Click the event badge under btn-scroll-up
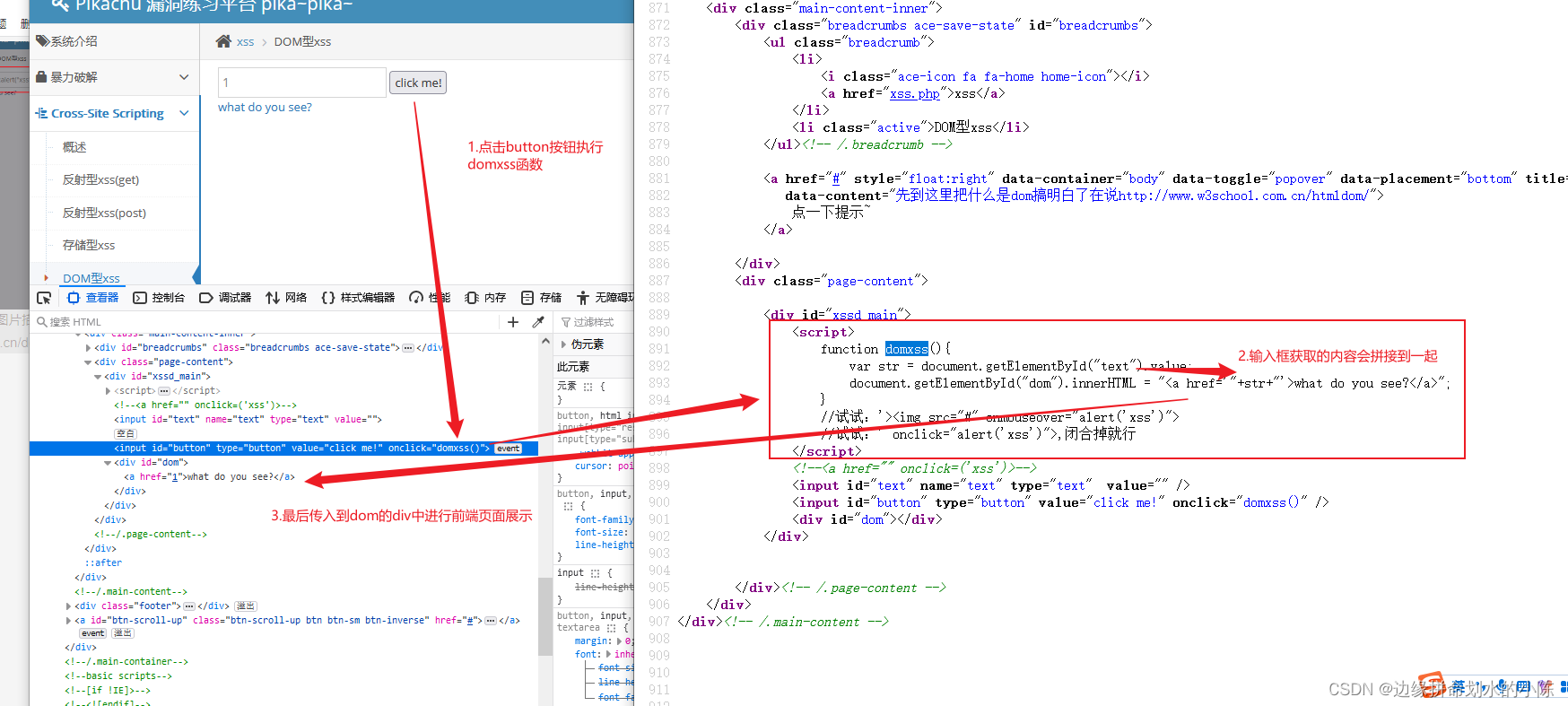This screenshot has height=706, width=1568. (93, 633)
